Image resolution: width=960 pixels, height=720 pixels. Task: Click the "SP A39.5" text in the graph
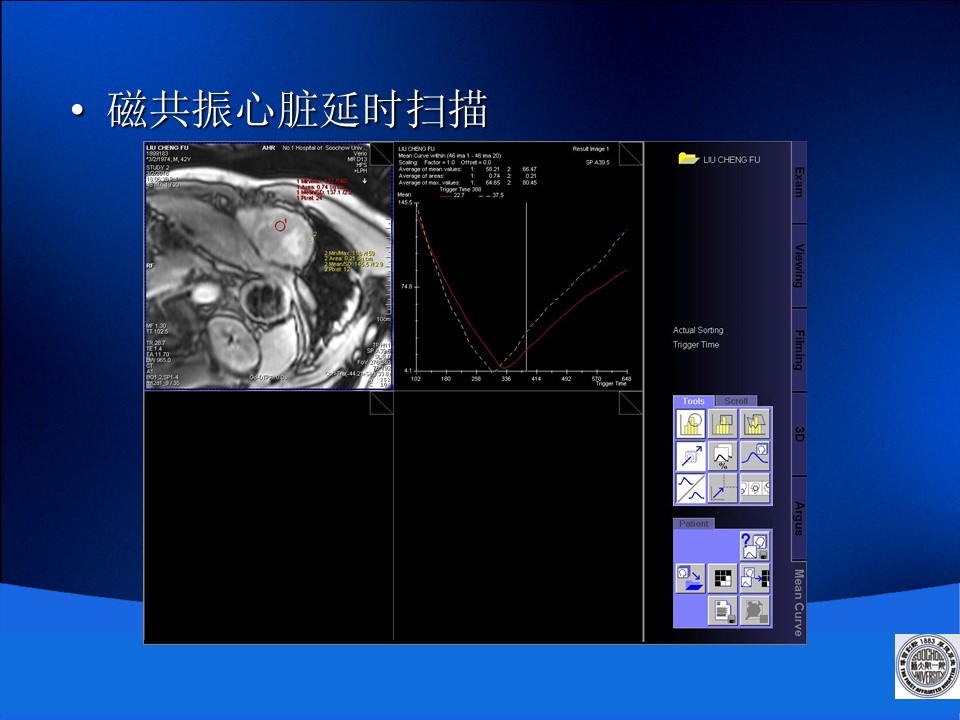[x=598, y=162]
